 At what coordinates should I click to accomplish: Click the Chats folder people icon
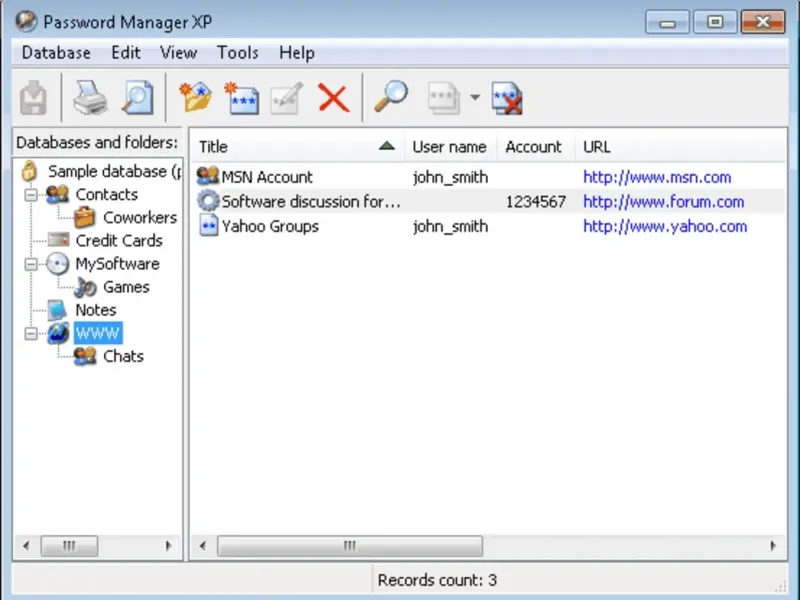pyautogui.click(x=85, y=356)
